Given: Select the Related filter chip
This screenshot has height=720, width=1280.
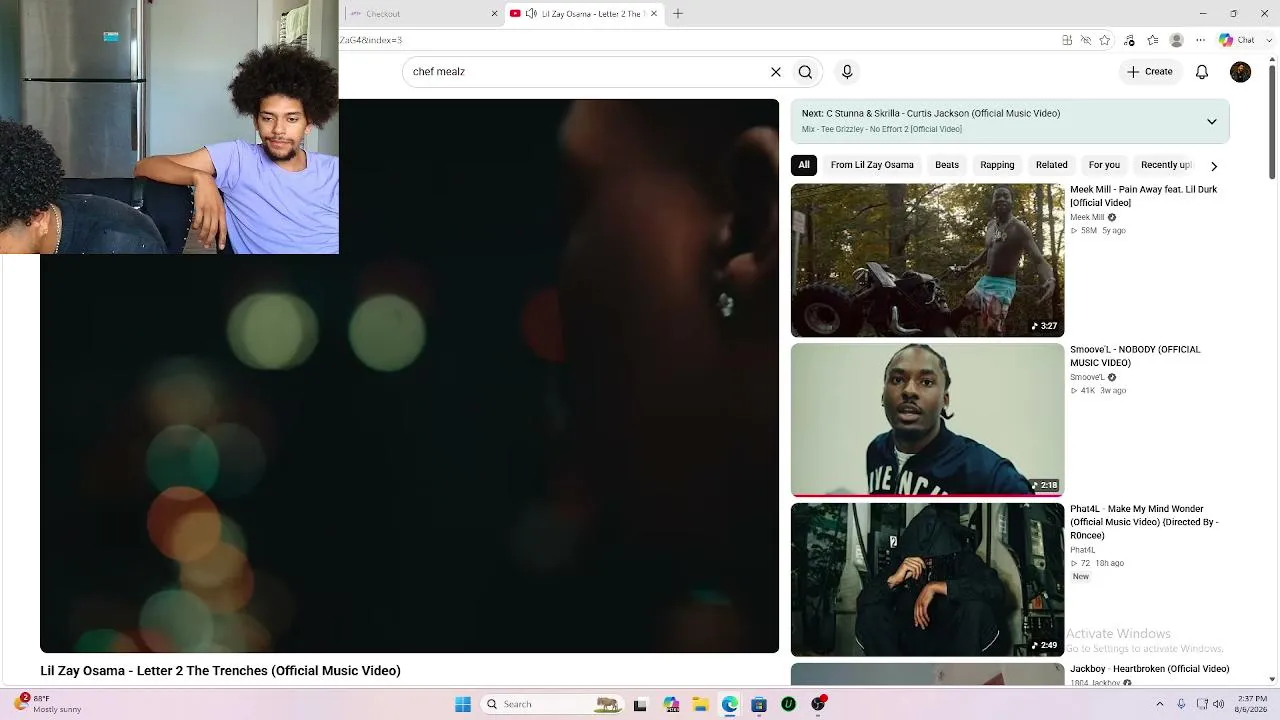Looking at the screenshot, I should pos(1052,165).
